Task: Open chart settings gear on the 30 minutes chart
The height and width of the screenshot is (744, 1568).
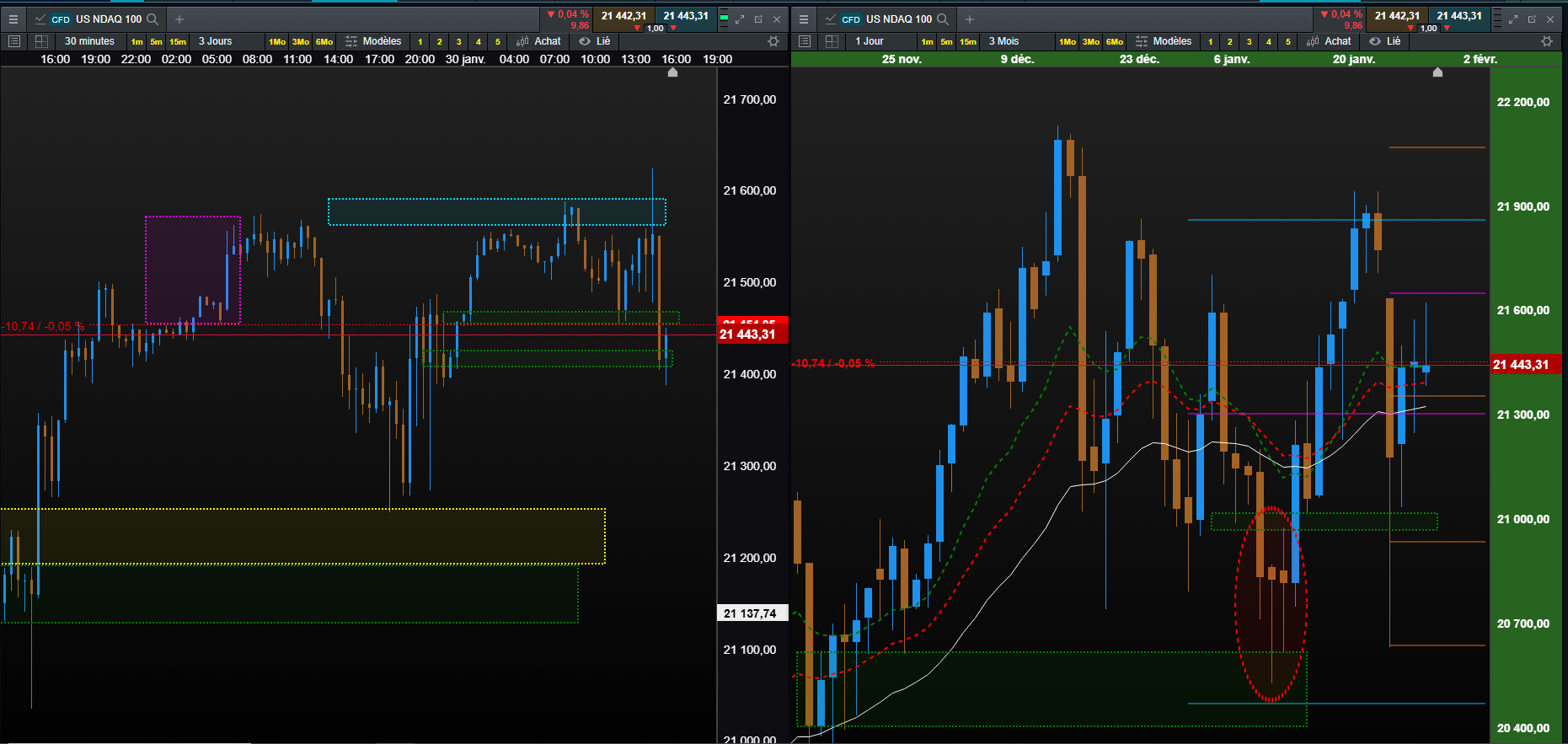Action: coord(773,41)
